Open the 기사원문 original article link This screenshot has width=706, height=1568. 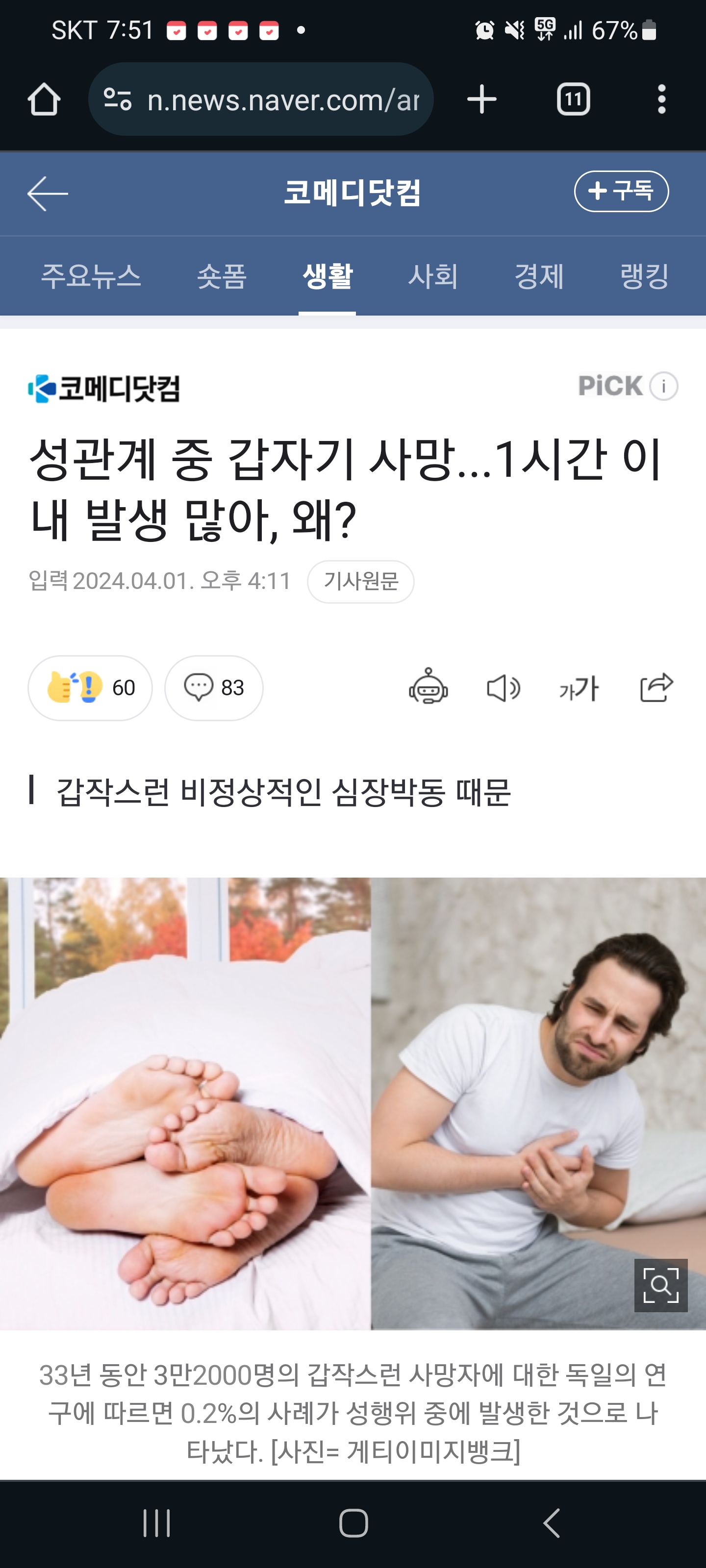pyautogui.click(x=361, y=581)
